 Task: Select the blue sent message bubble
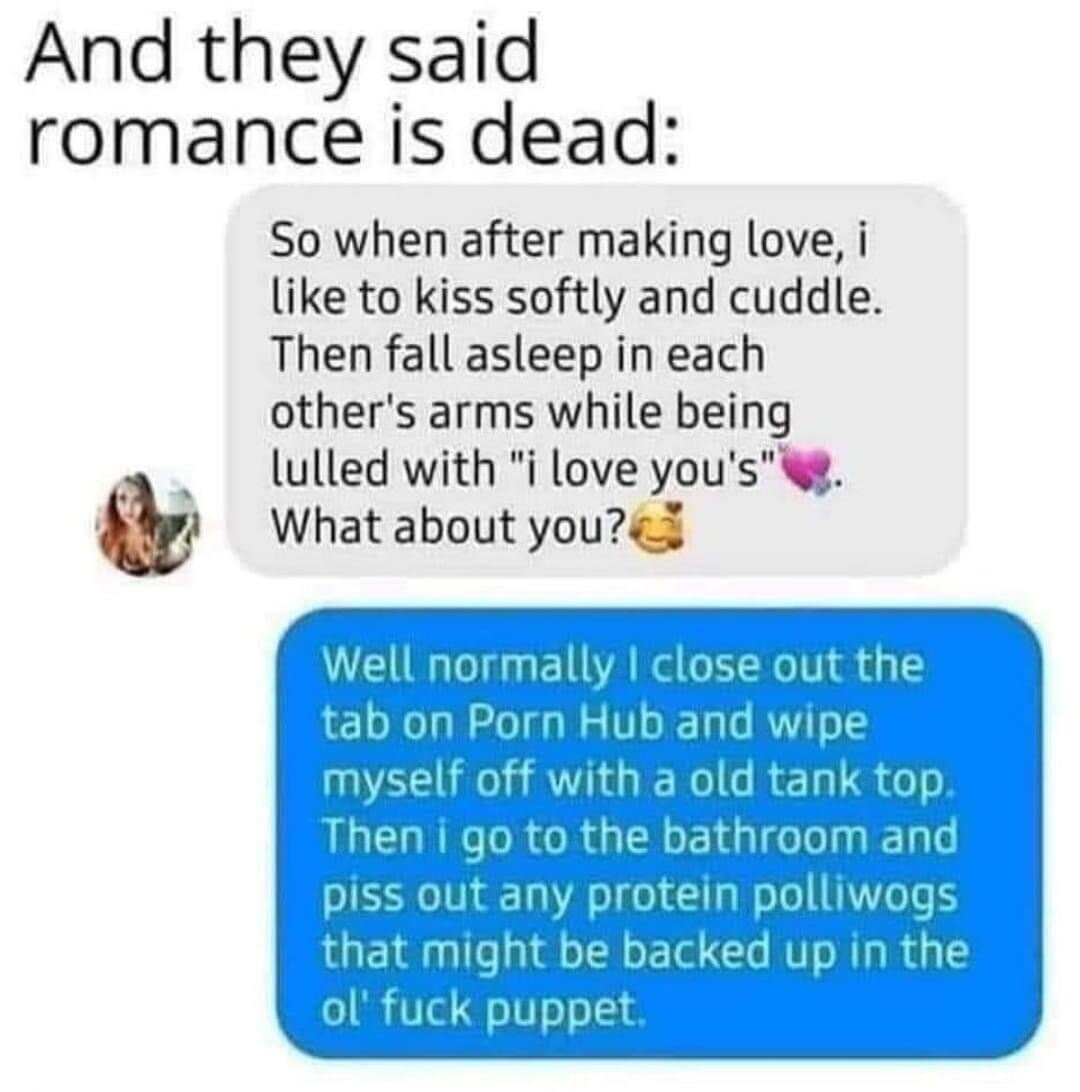[x=658, y=833]
